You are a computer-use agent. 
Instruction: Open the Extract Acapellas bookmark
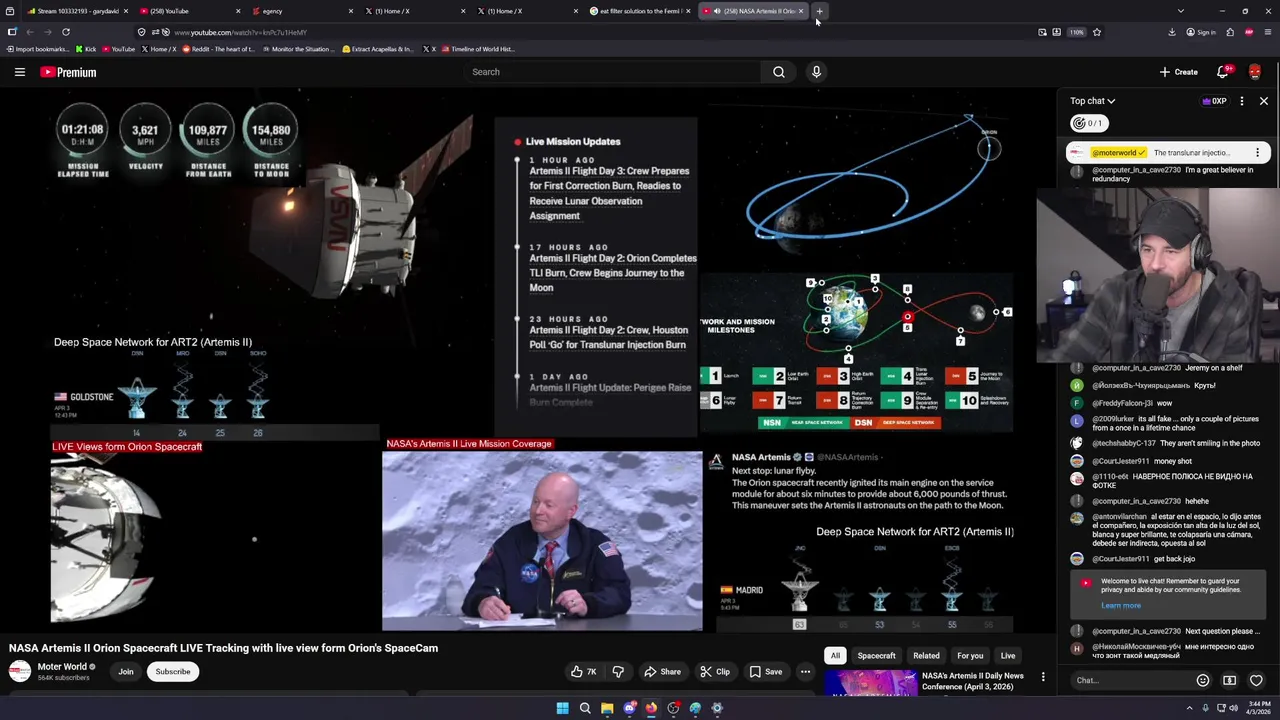tap(377, 49)
